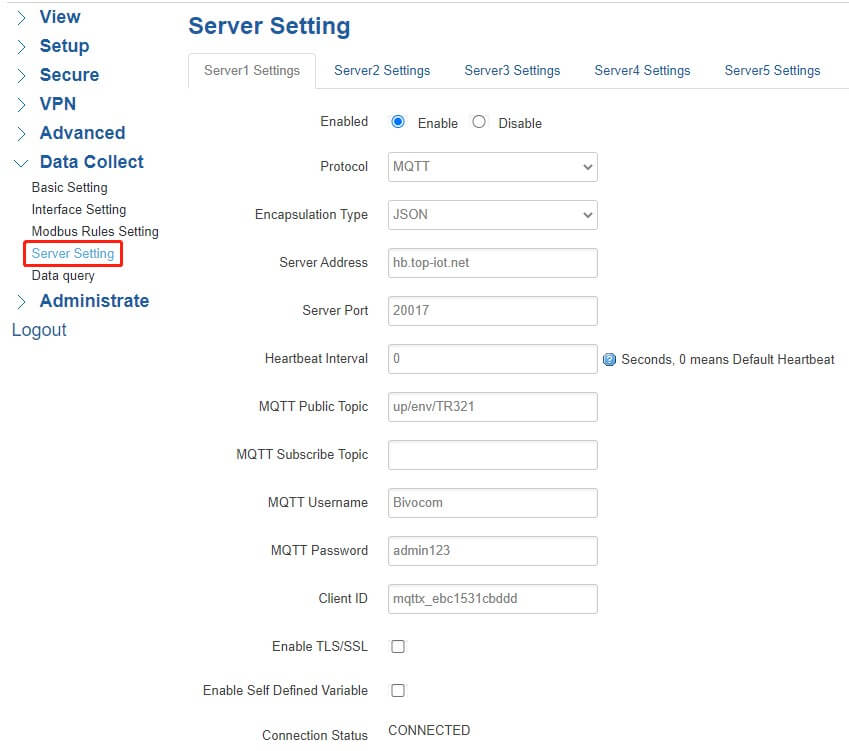Click the MQTT Username field showing Bivocom
Image resolution: width=849 pixels, height=751 pixels.
493,503
